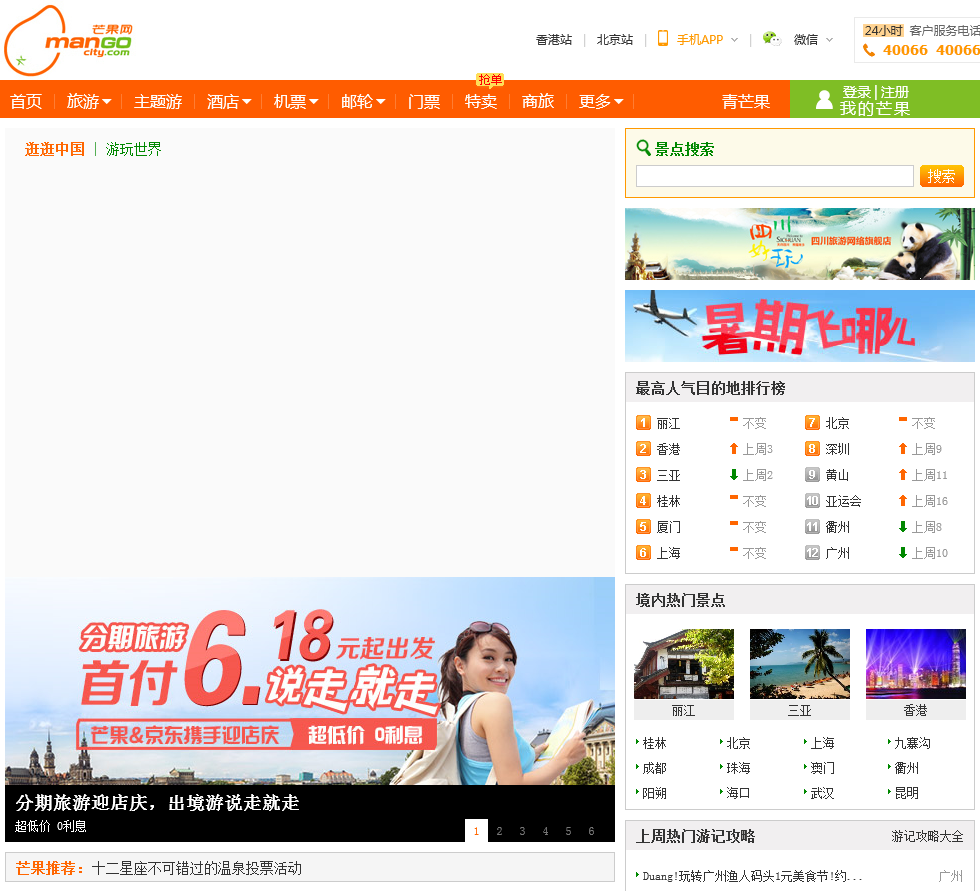
Task: Click the 九寨沟 destination link
Action: click(x=912, y=743)
